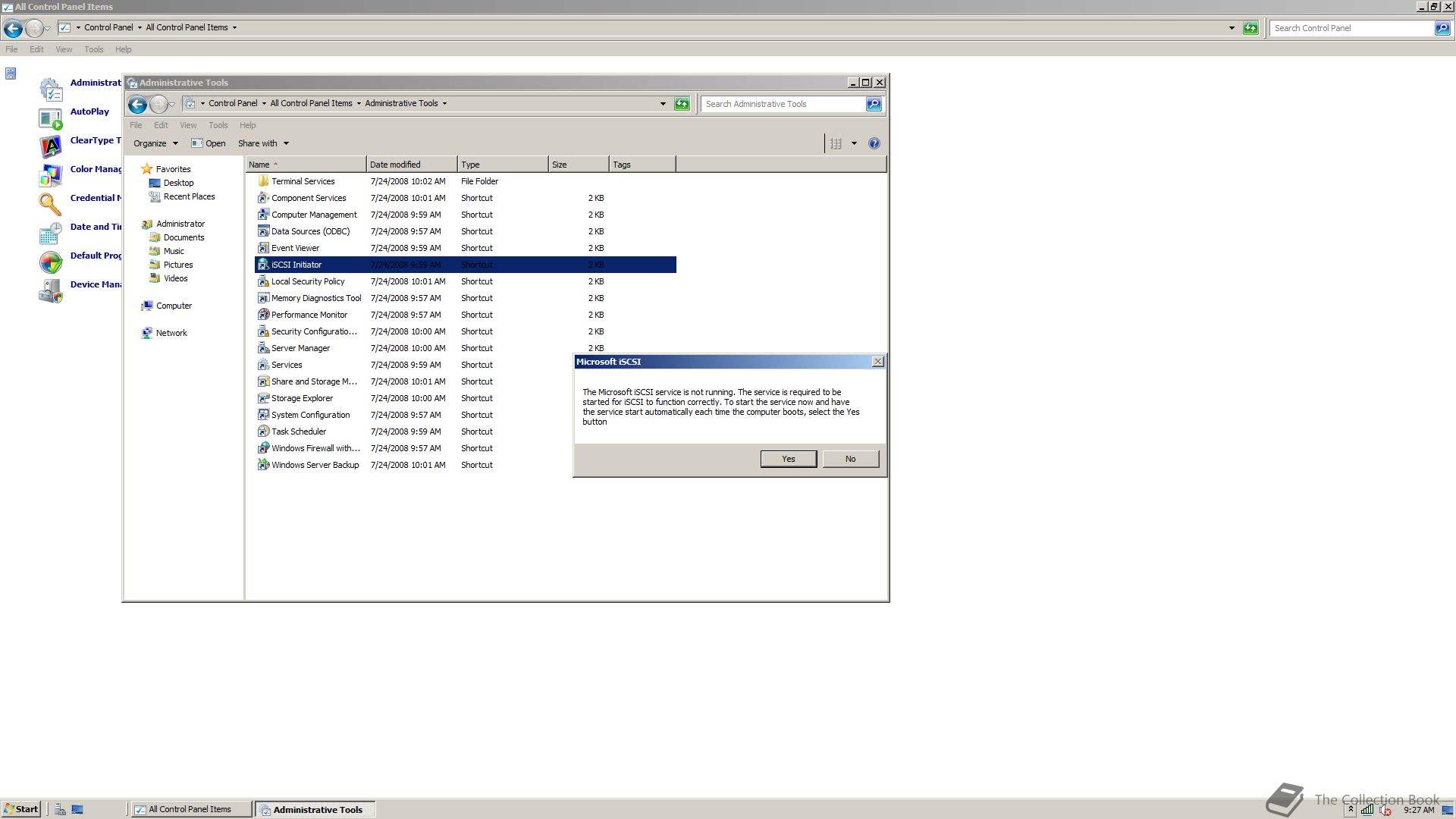Open the View menu in Administrative Tools
1456x819 pixels.
point(188,125)
